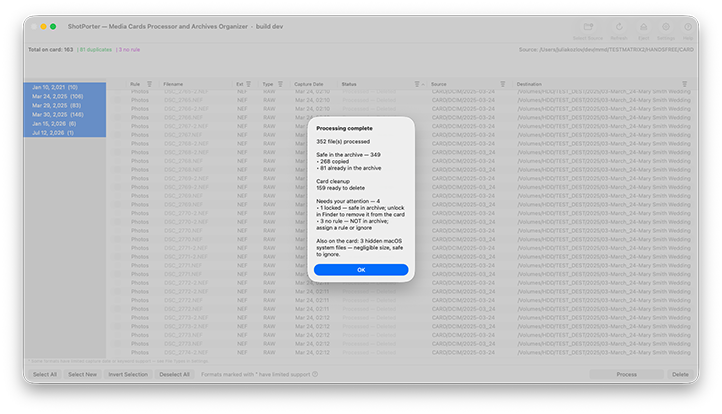Click the Process button

pyautogui.click(x=627, y=374)
